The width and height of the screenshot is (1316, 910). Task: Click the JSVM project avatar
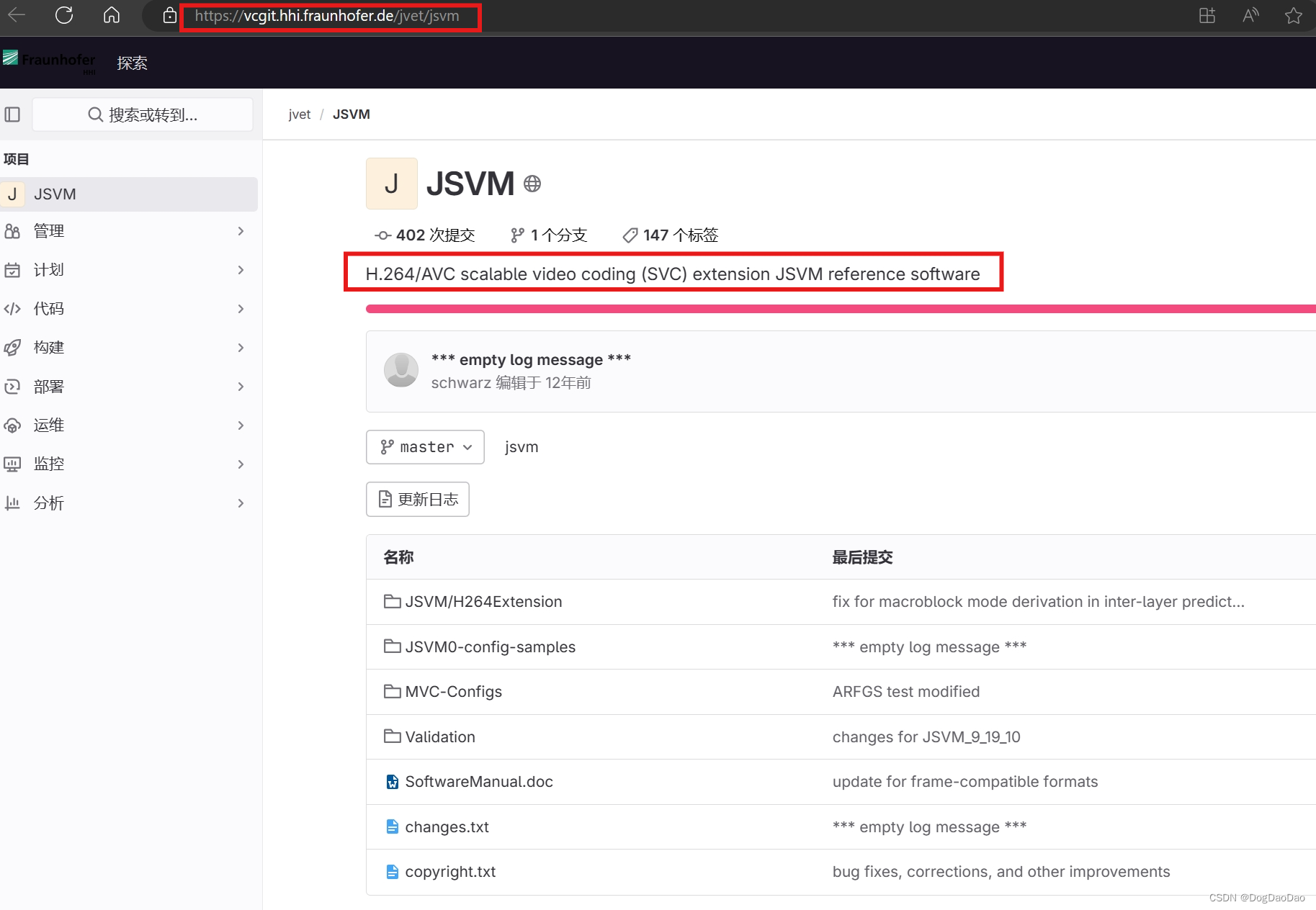point(392,184)
